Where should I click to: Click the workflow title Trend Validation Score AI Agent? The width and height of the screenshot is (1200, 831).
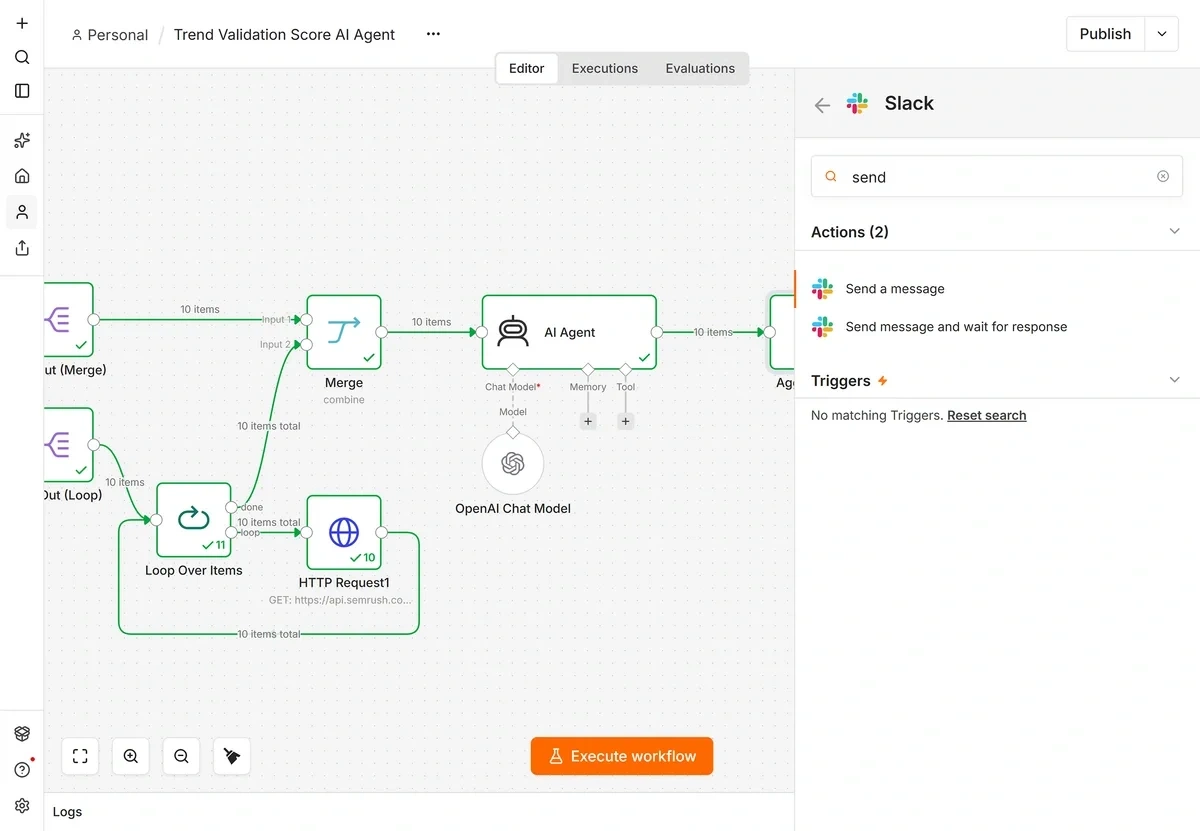[x=284, y=34]
